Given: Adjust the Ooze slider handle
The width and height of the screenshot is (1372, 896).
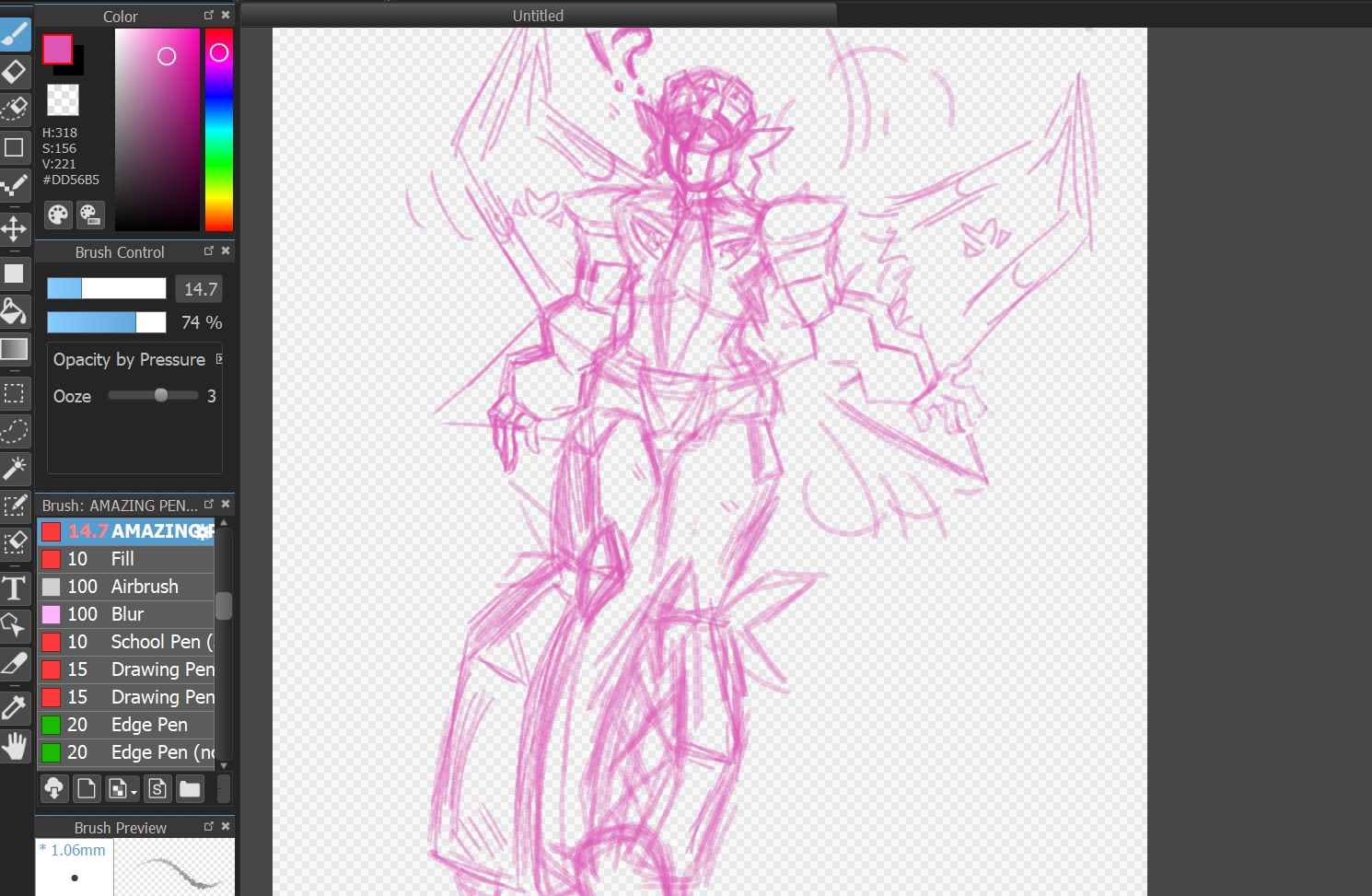Looking at the screenshot, I should 161,396.
